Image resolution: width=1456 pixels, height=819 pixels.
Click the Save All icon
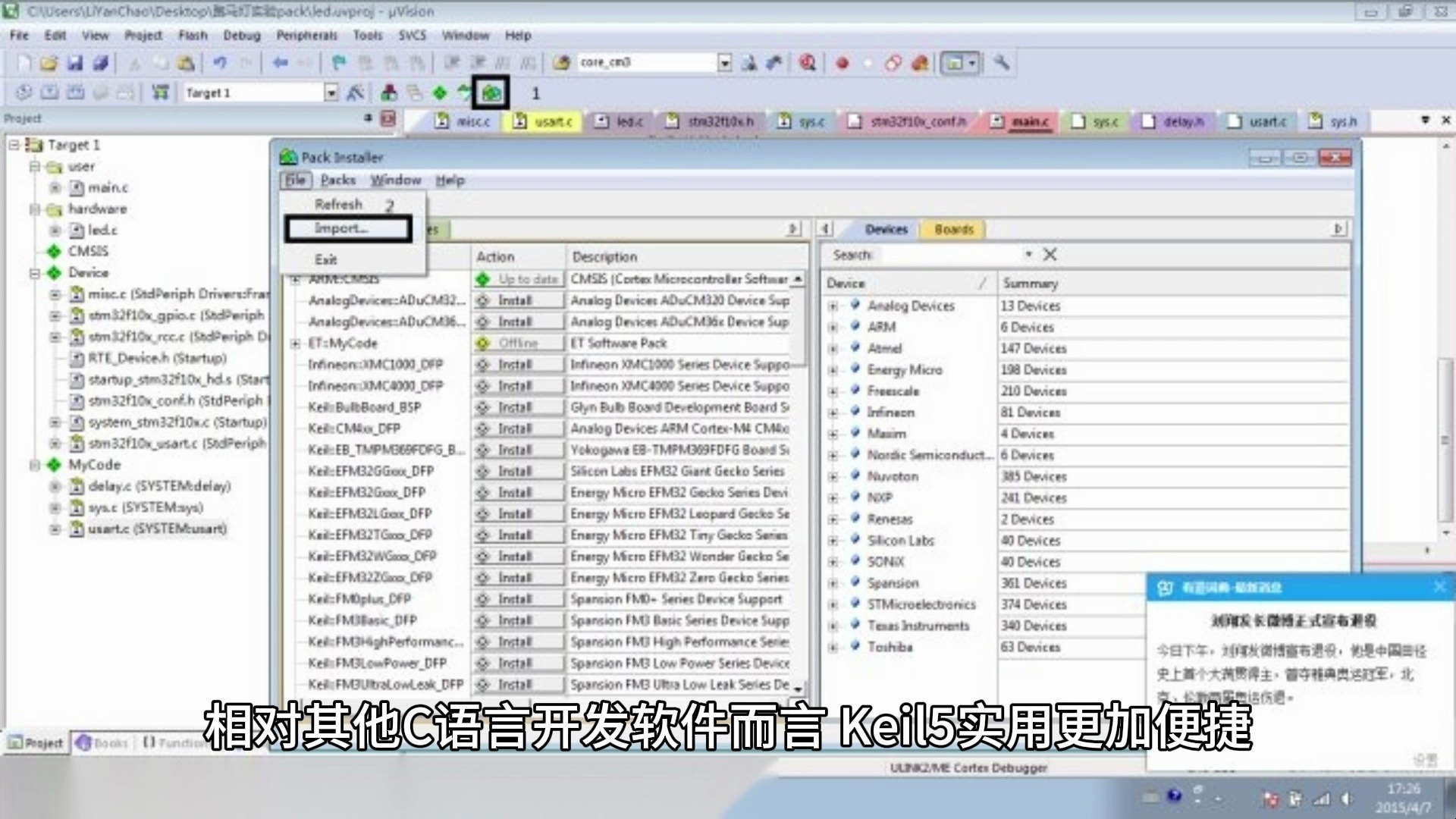pos(100,63)
